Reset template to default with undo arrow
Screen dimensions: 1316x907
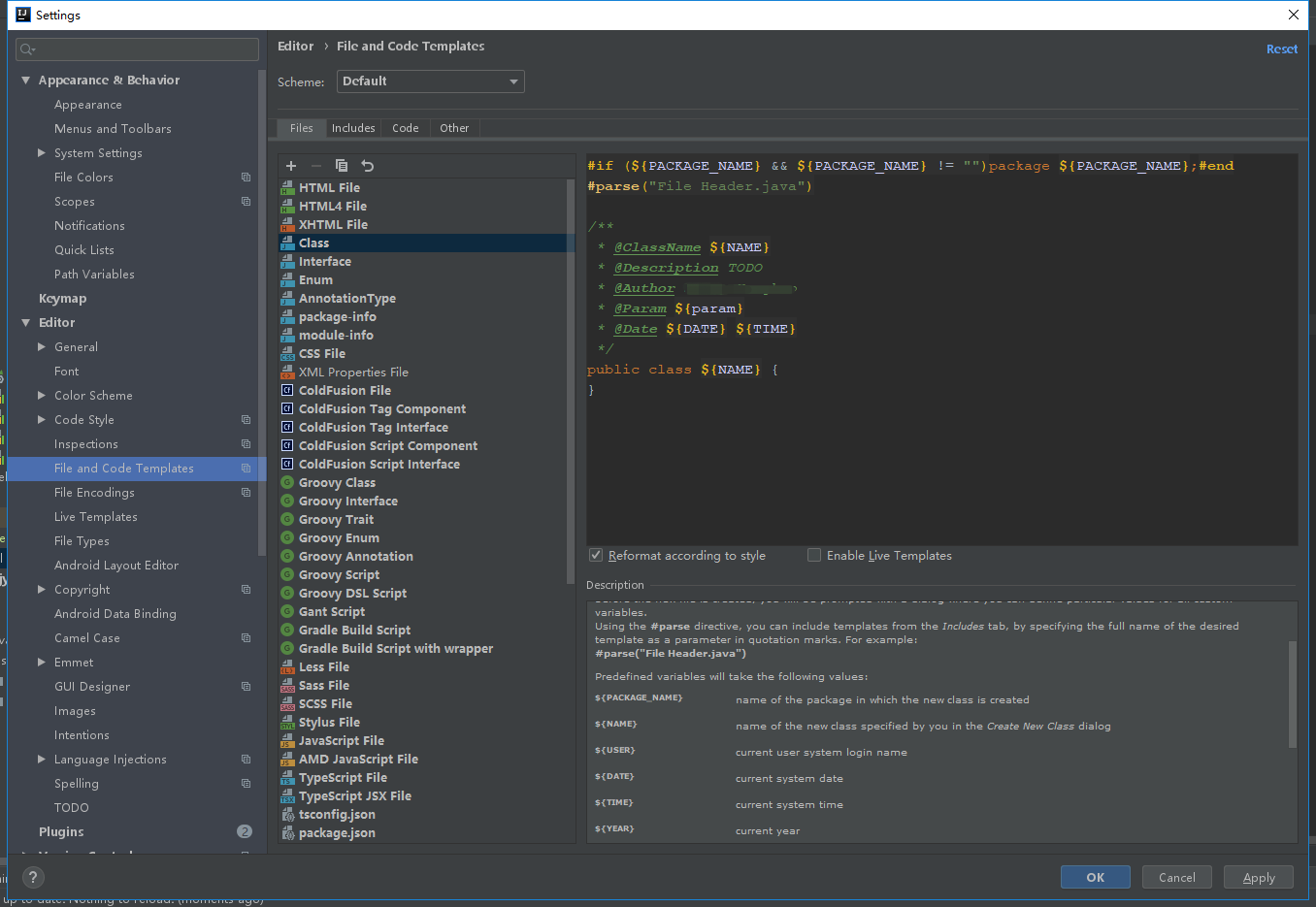[367, 166]
